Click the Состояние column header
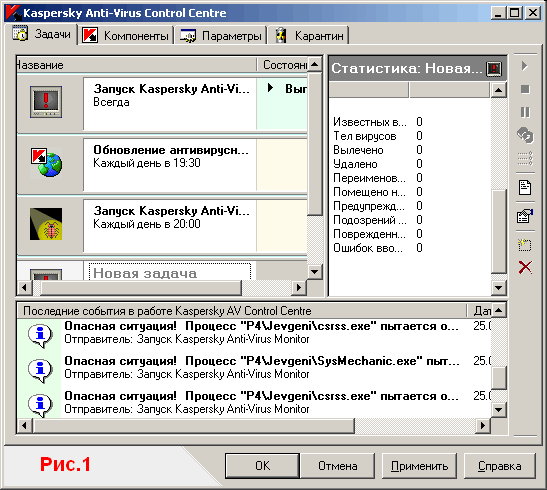This screenshot has width=547, height=490. [283, 65]
